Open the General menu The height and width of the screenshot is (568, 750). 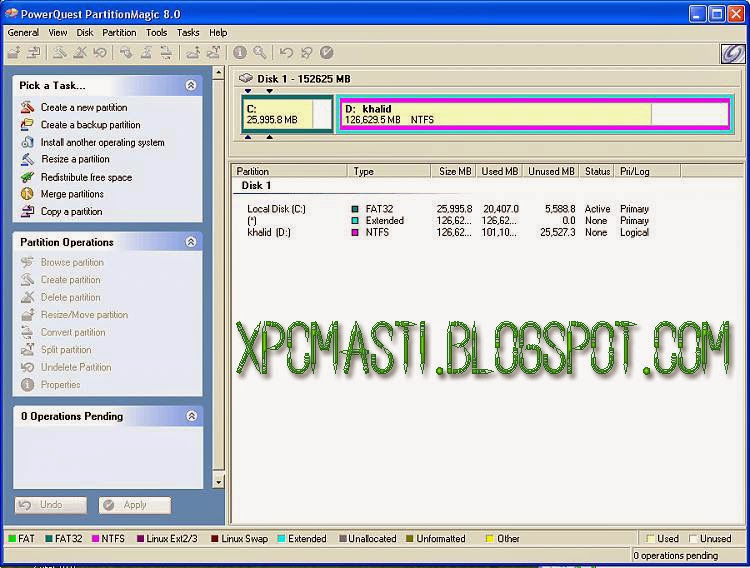[23, 33]
